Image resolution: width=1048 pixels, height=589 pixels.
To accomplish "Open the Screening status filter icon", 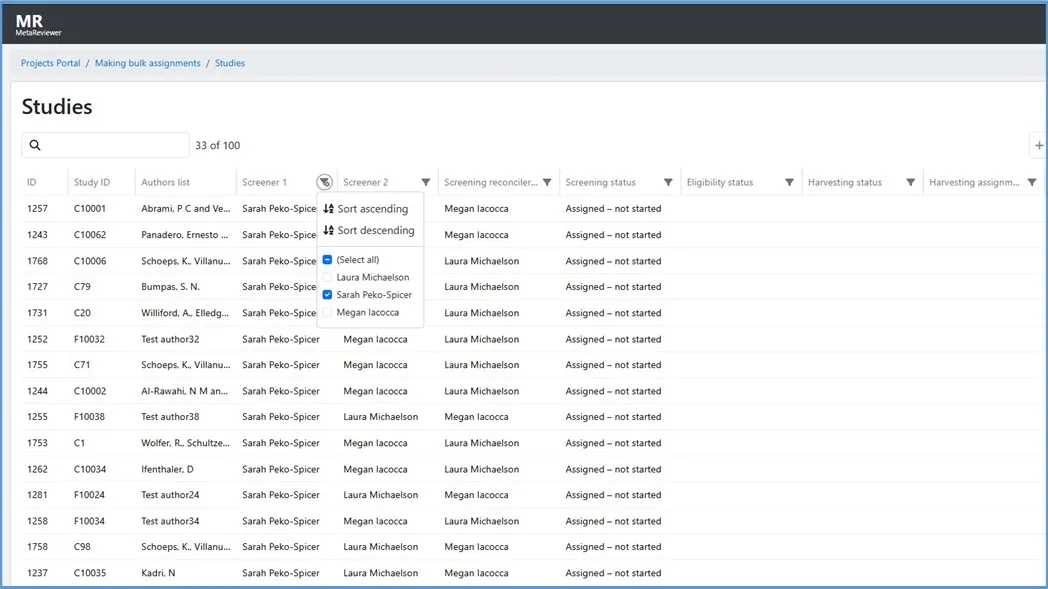I will pos(668,183).
